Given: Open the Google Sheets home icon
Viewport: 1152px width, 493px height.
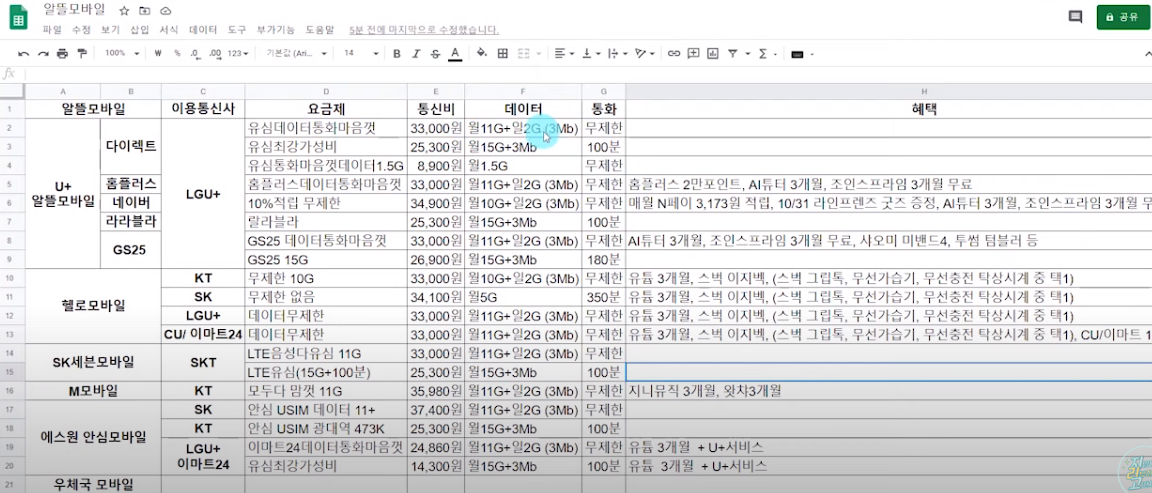Looking at the screenshot, I should click(x=18, y=18).
